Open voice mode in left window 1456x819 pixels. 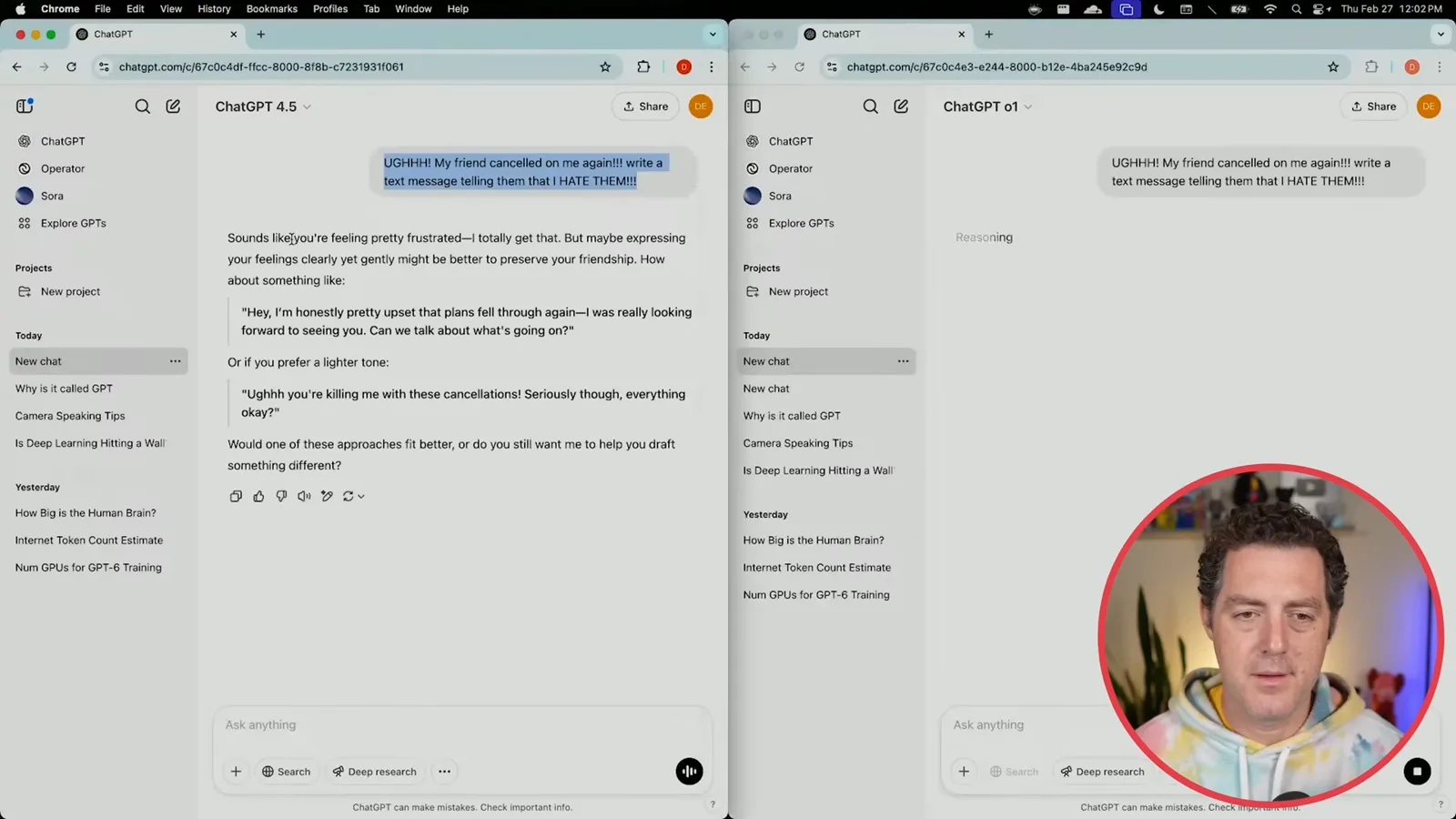pyautogui.click(x=689, y=771)
